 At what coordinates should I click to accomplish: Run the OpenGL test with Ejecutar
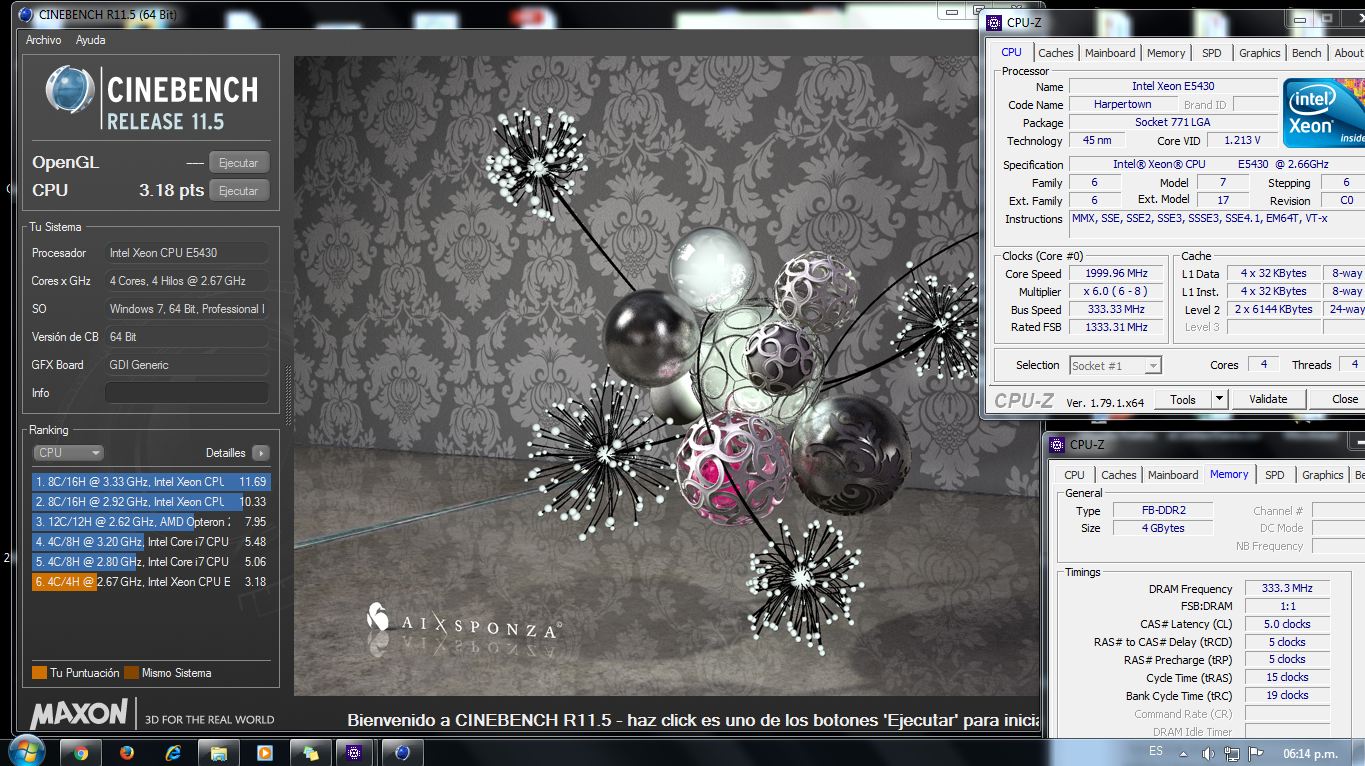coord(239,163)
